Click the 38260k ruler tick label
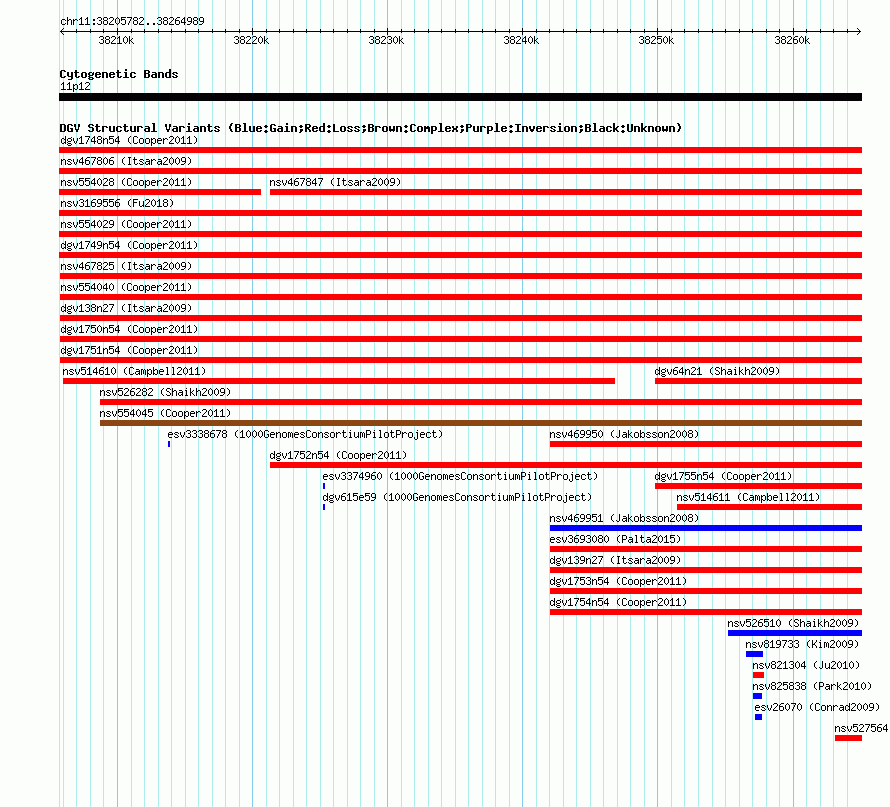The height and width of the screenshot is (807, 890). [792, 40]
